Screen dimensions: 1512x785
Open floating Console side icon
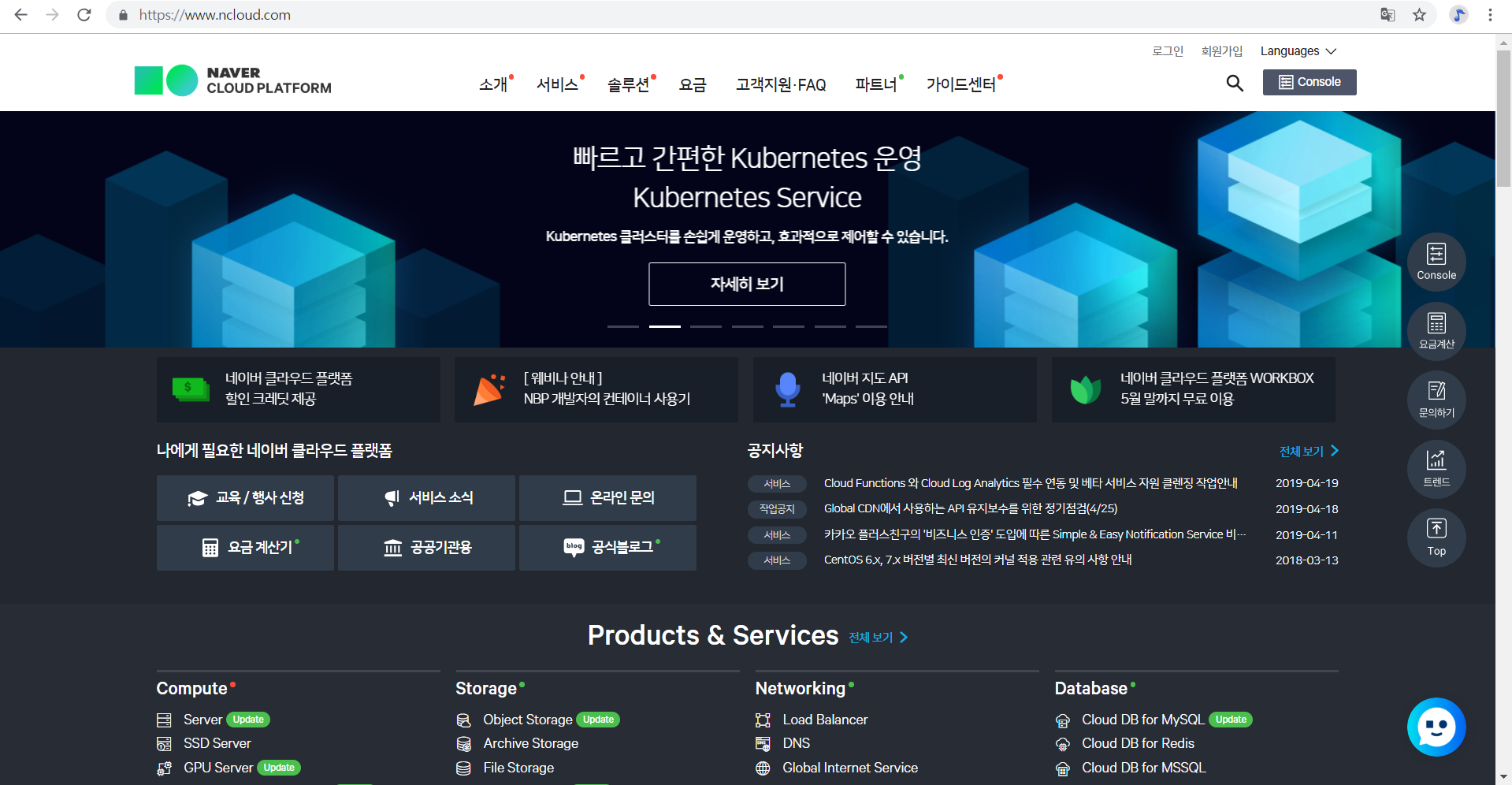click(x=1436, y=262)
